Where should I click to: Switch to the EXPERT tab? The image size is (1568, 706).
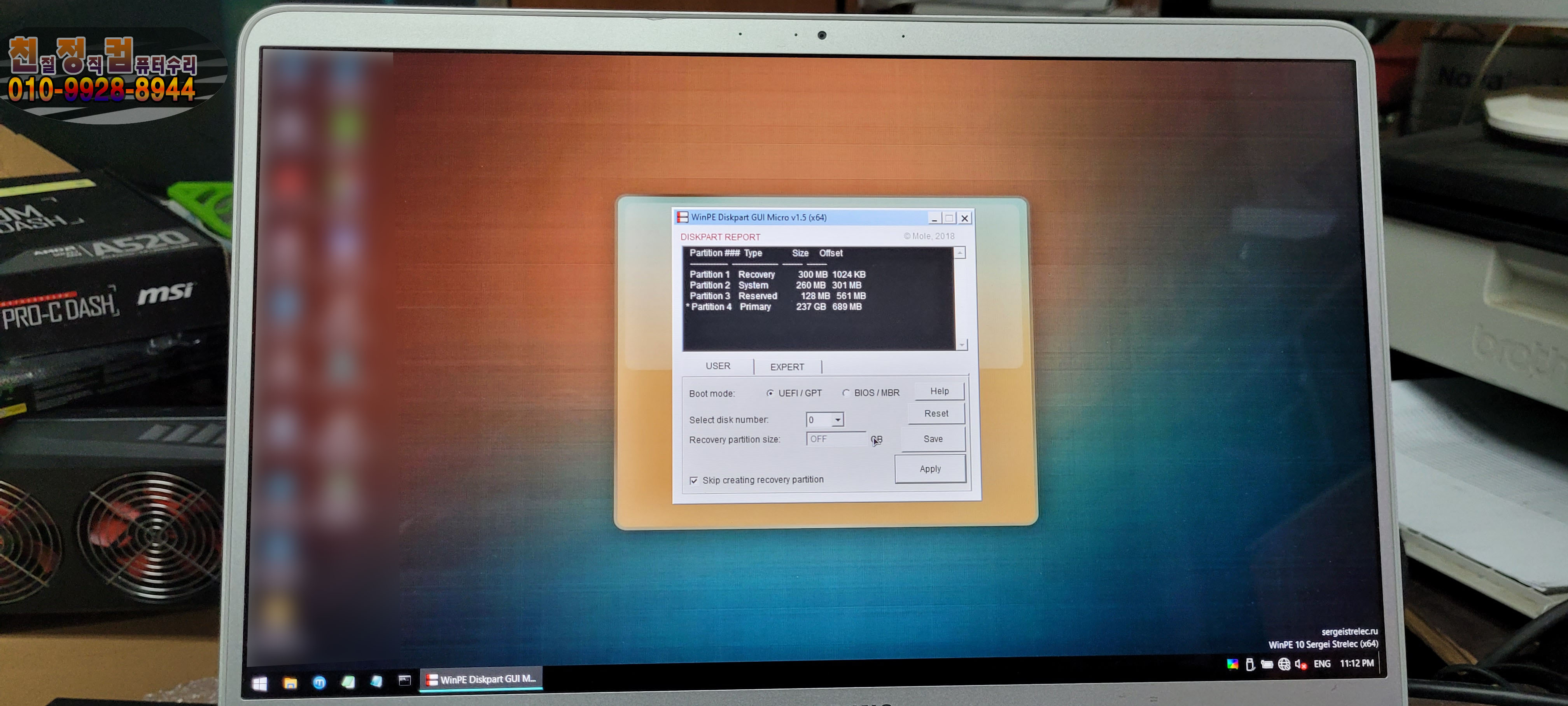786,367
